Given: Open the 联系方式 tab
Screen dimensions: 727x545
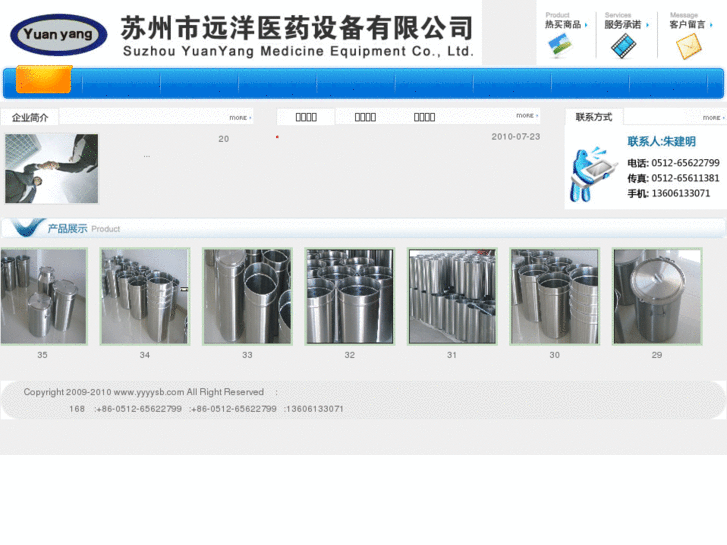Looking at the screenshot, I should pos(594,117).
